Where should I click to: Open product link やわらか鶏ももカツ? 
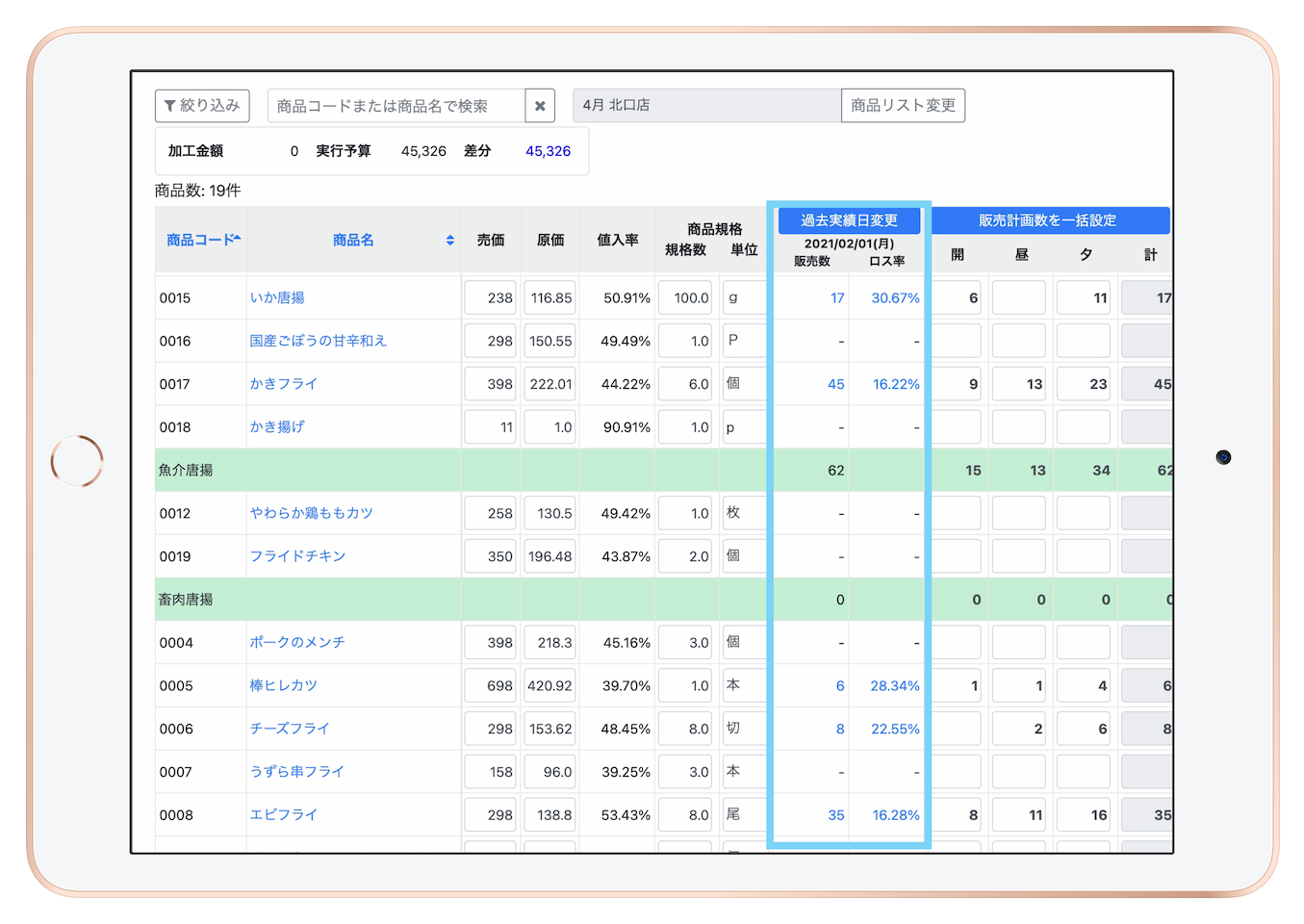point(311,513)
